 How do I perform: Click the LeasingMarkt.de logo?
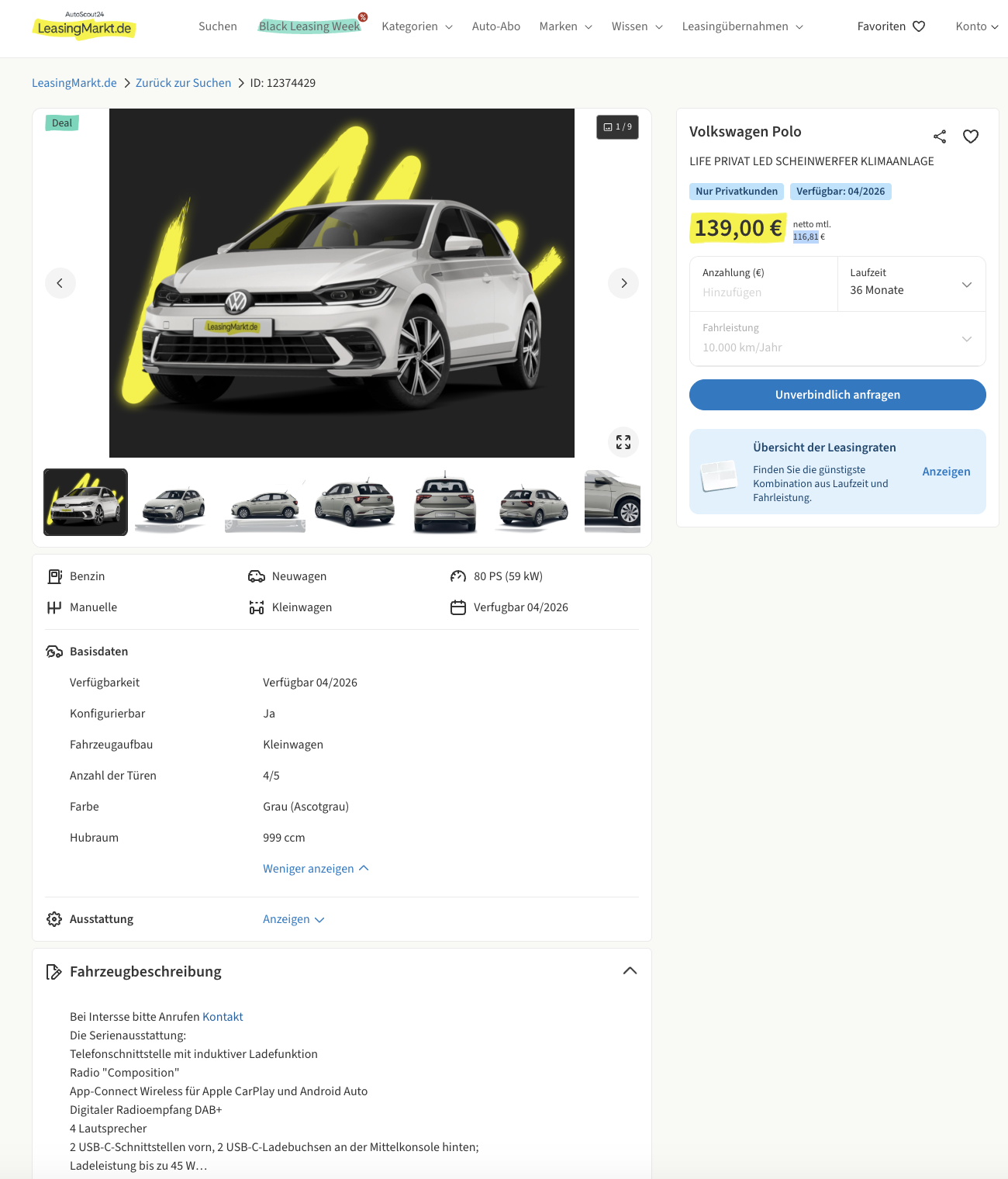(x=85, y=26)
